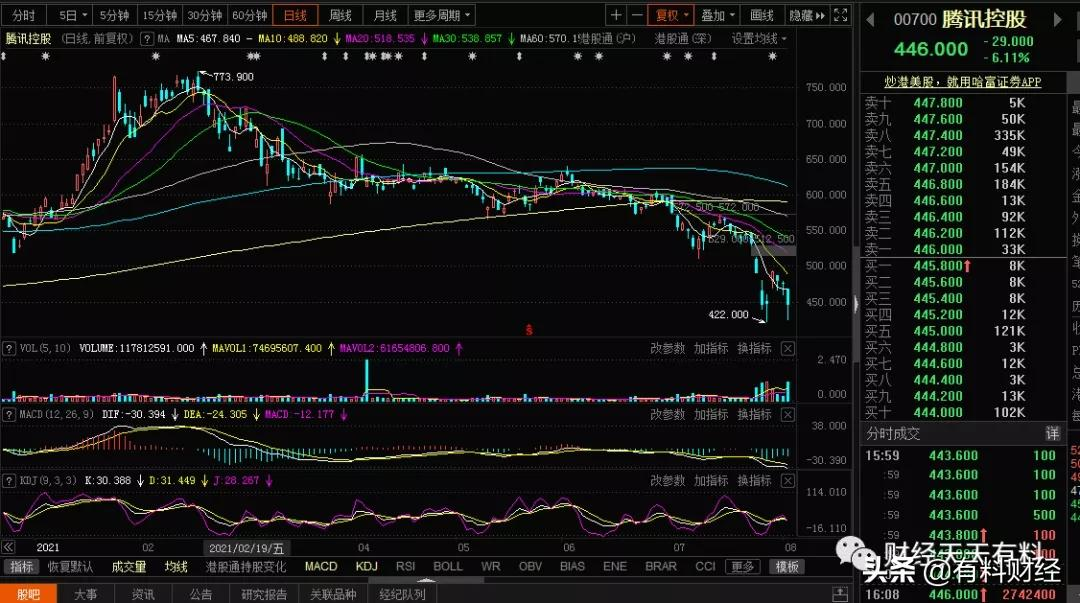The height and width of the screenshot is (603, 1080).
Task: Switch to 30分钟 period
Action: 205,15
